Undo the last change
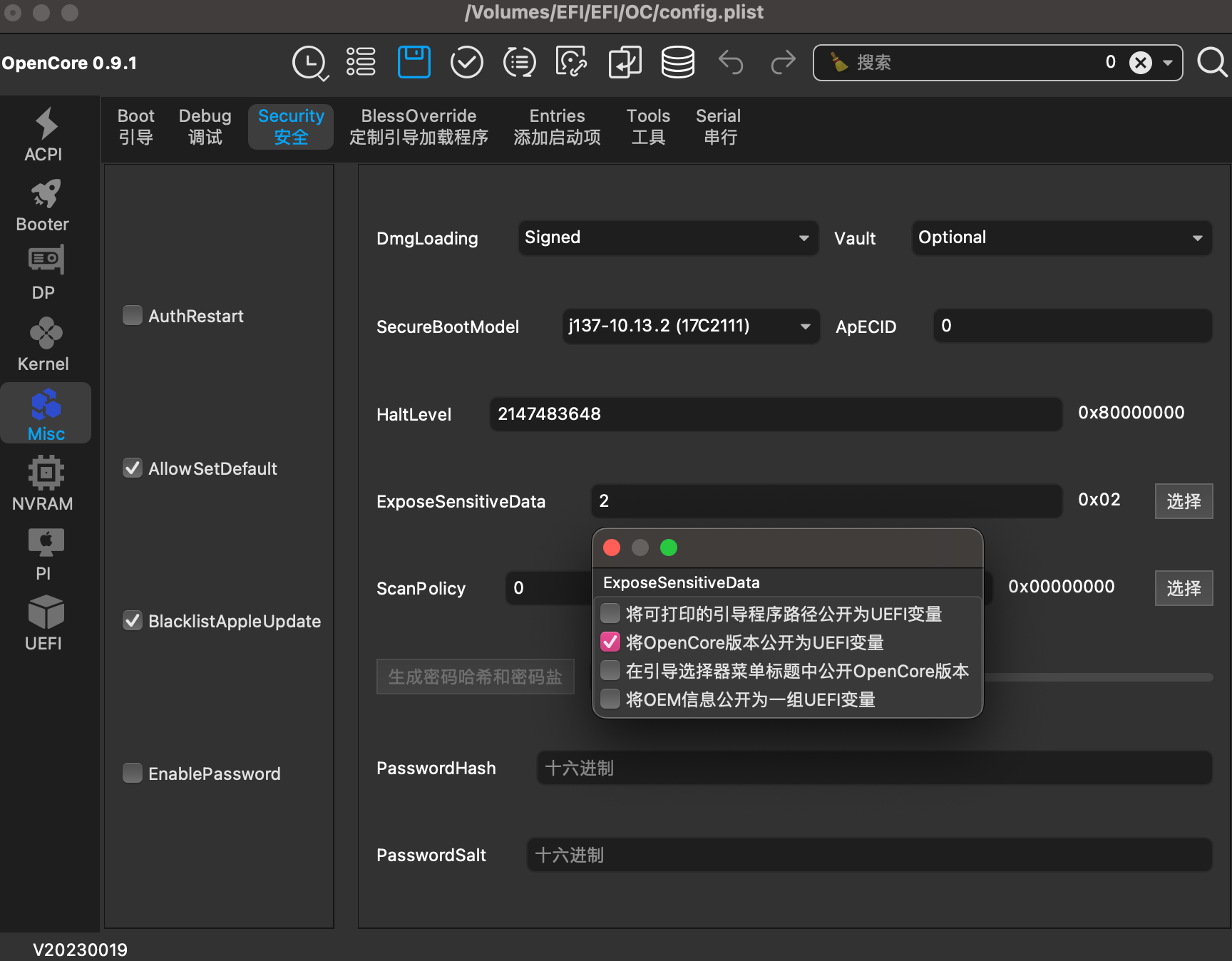The height and width of the screenshot is (961, 1232). [x=731, y=62]
